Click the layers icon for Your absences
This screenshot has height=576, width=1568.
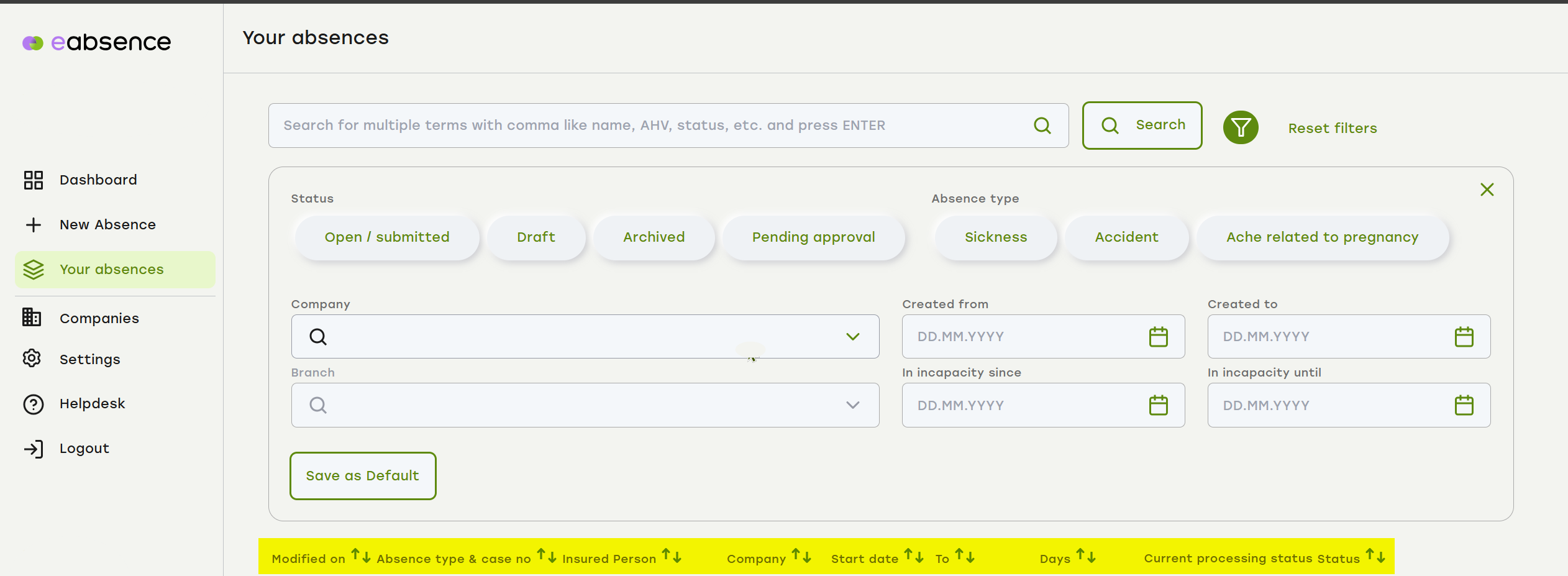point(34,270)
